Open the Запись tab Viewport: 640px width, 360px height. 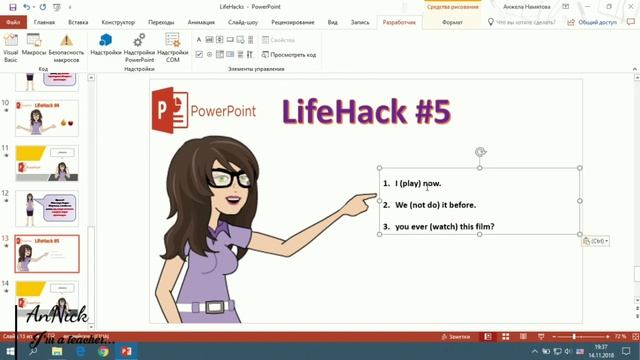click(x=360, y=22)
